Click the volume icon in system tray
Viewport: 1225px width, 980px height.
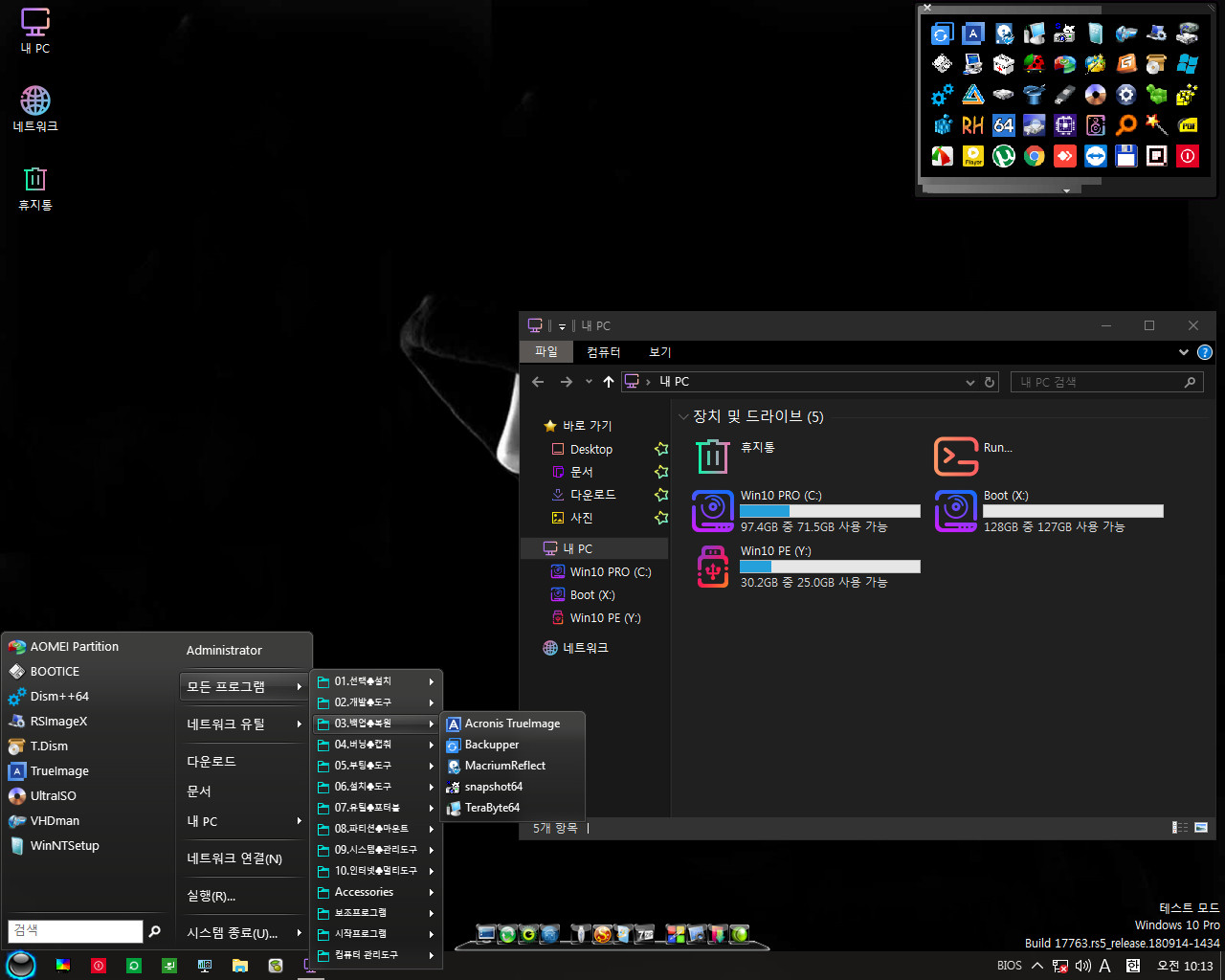(1082, 966)
